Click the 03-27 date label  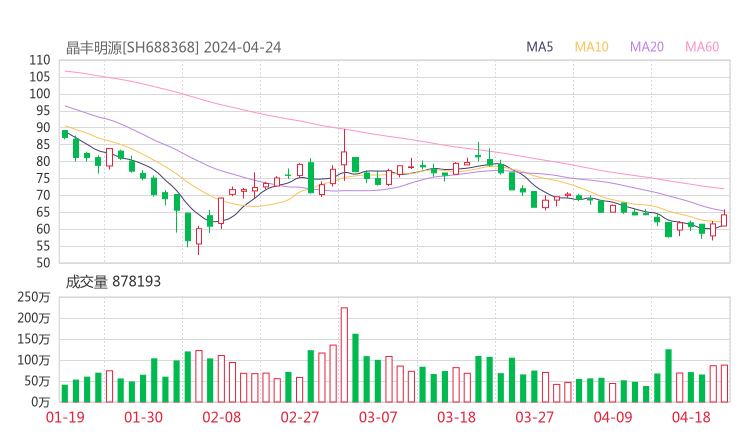534,418
